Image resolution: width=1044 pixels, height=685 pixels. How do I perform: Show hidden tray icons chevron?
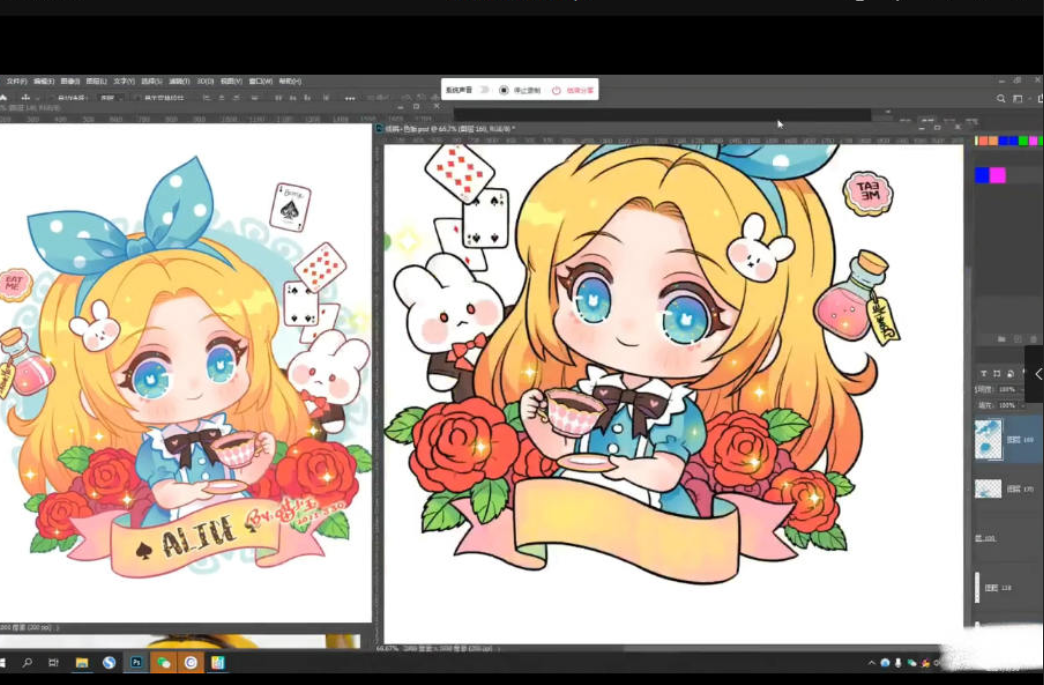coord(872,663)
